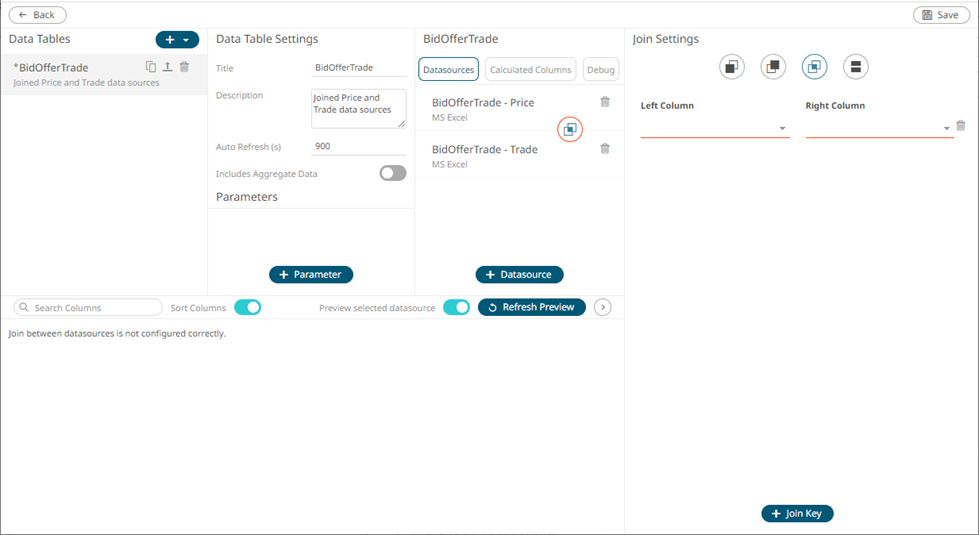Remove the join key row with trash icon
The image size is (979, 535).
click(x=960, y=126)
